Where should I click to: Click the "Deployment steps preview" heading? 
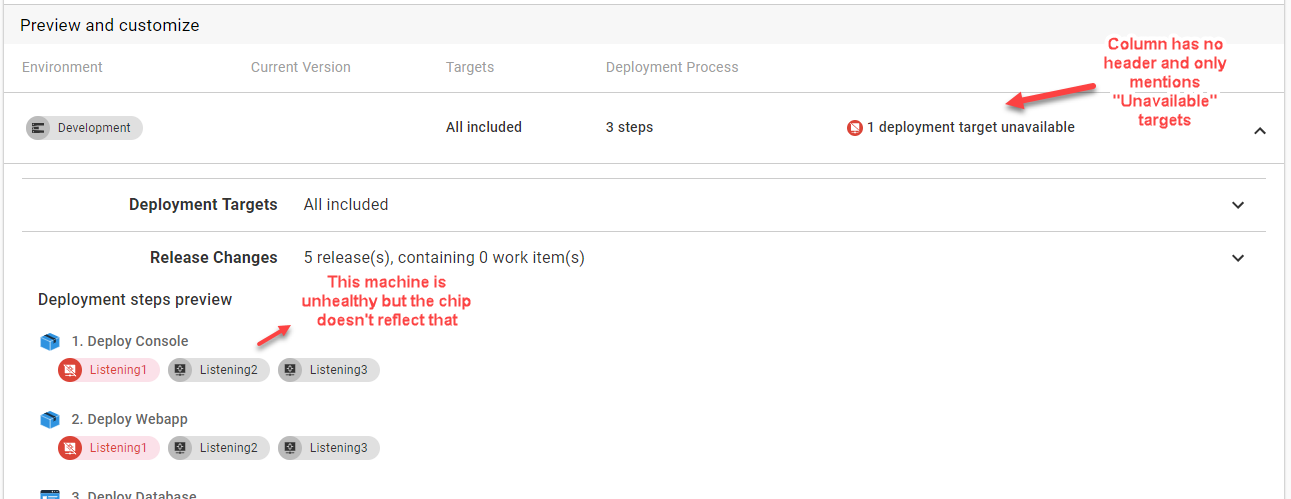coord(135,300)
